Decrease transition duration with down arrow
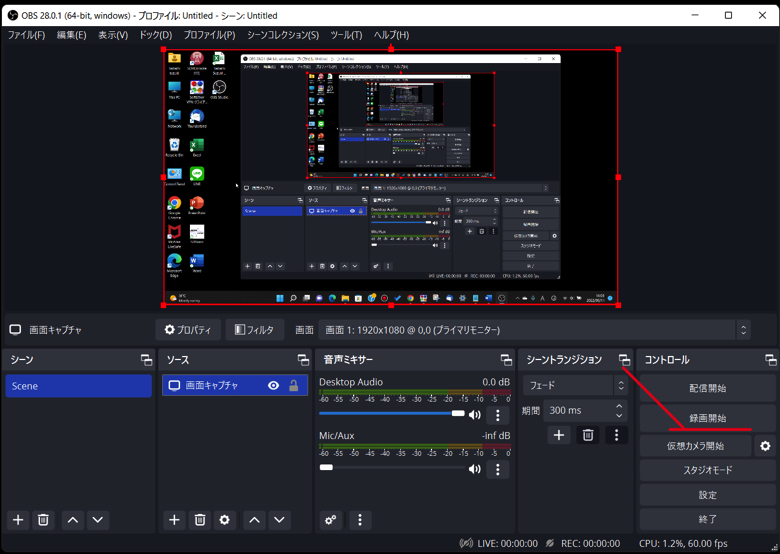Viewport: 780px width, 554px height. (619, 415)
